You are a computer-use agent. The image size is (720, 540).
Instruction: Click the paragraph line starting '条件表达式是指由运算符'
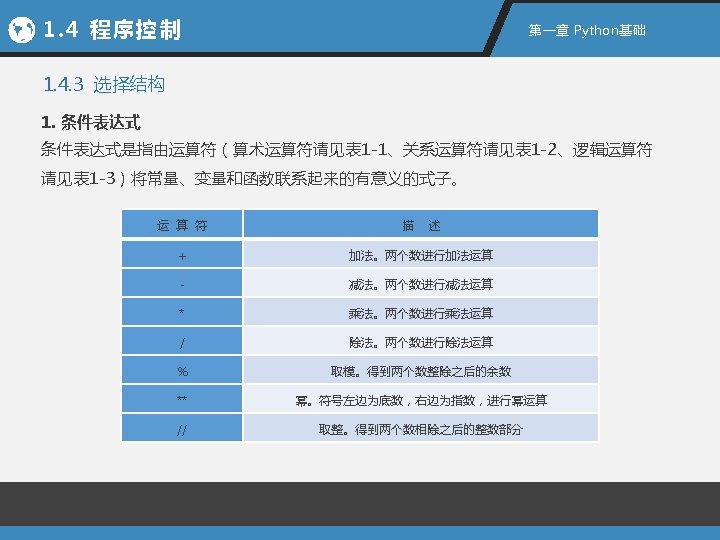(x=347, y=150)
